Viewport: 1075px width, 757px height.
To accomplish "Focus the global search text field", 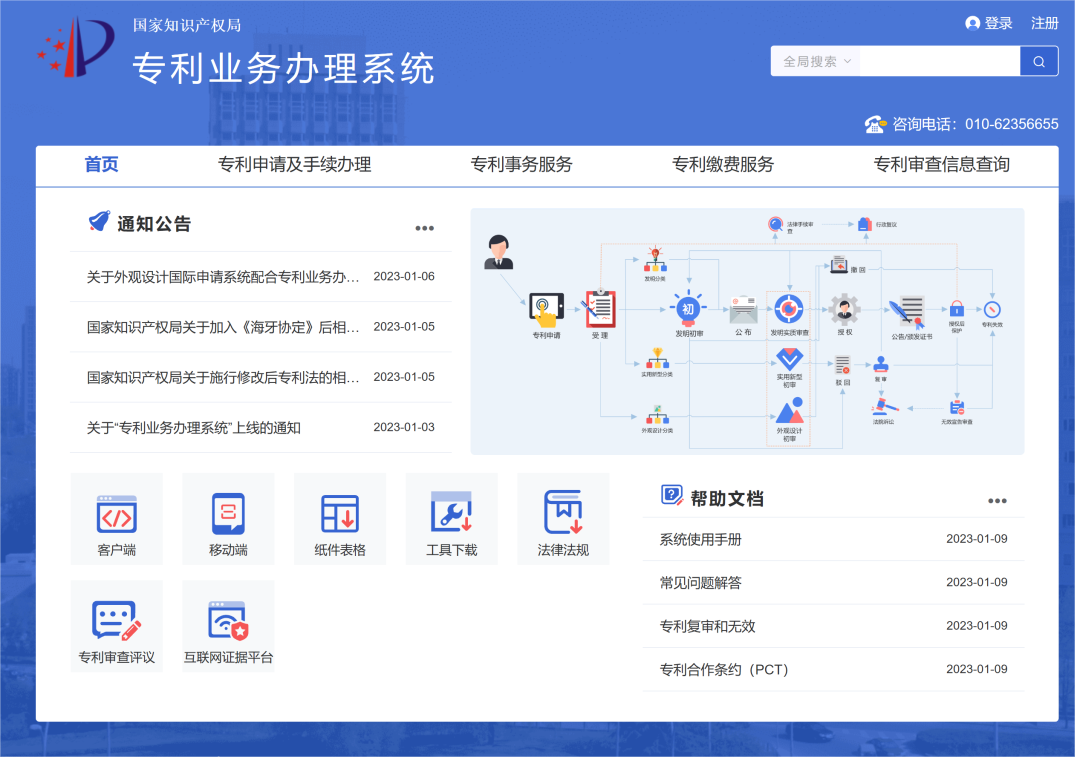I will [x=939, y=61].
